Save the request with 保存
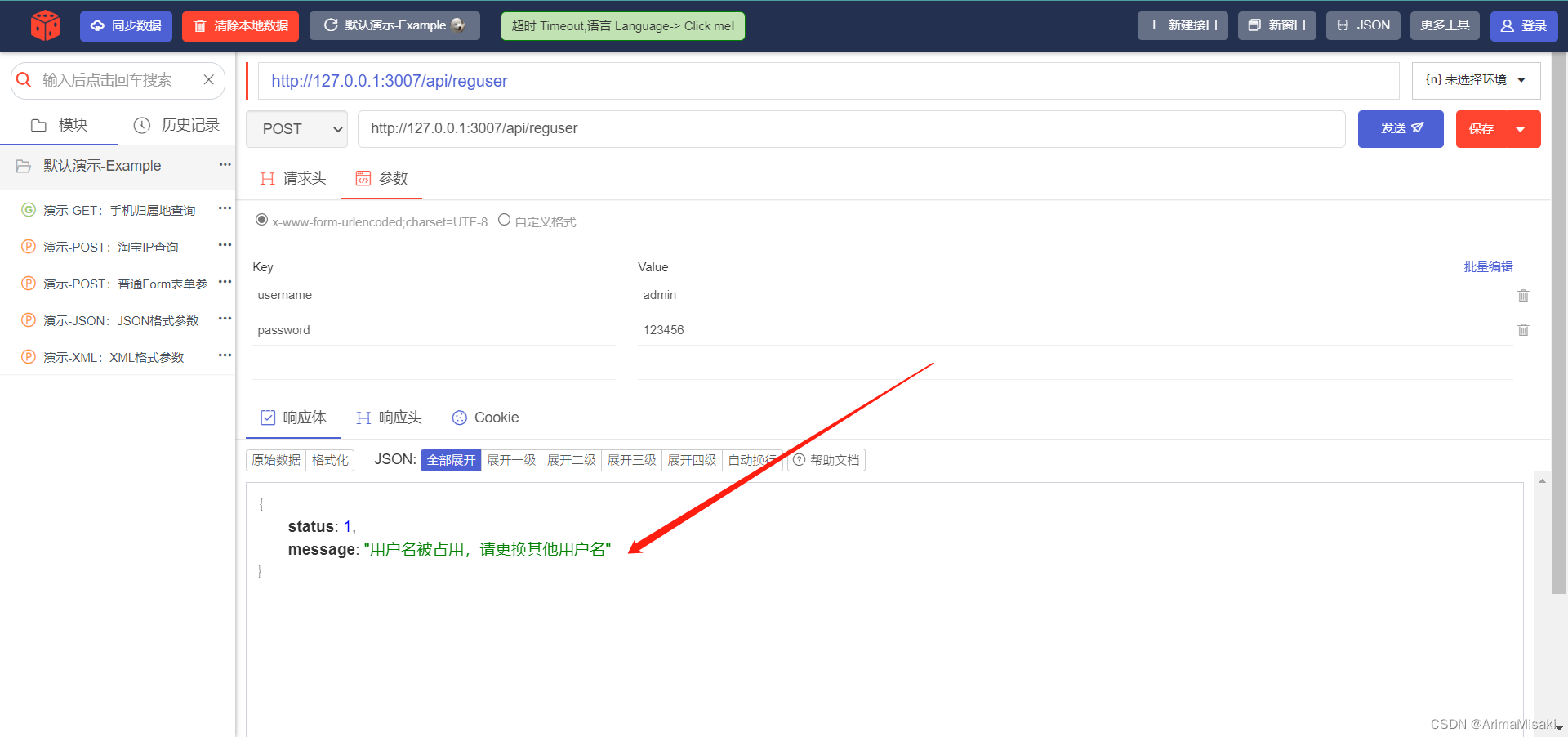The width and height of the screenshot is (1568, 737). [1481, 129]
